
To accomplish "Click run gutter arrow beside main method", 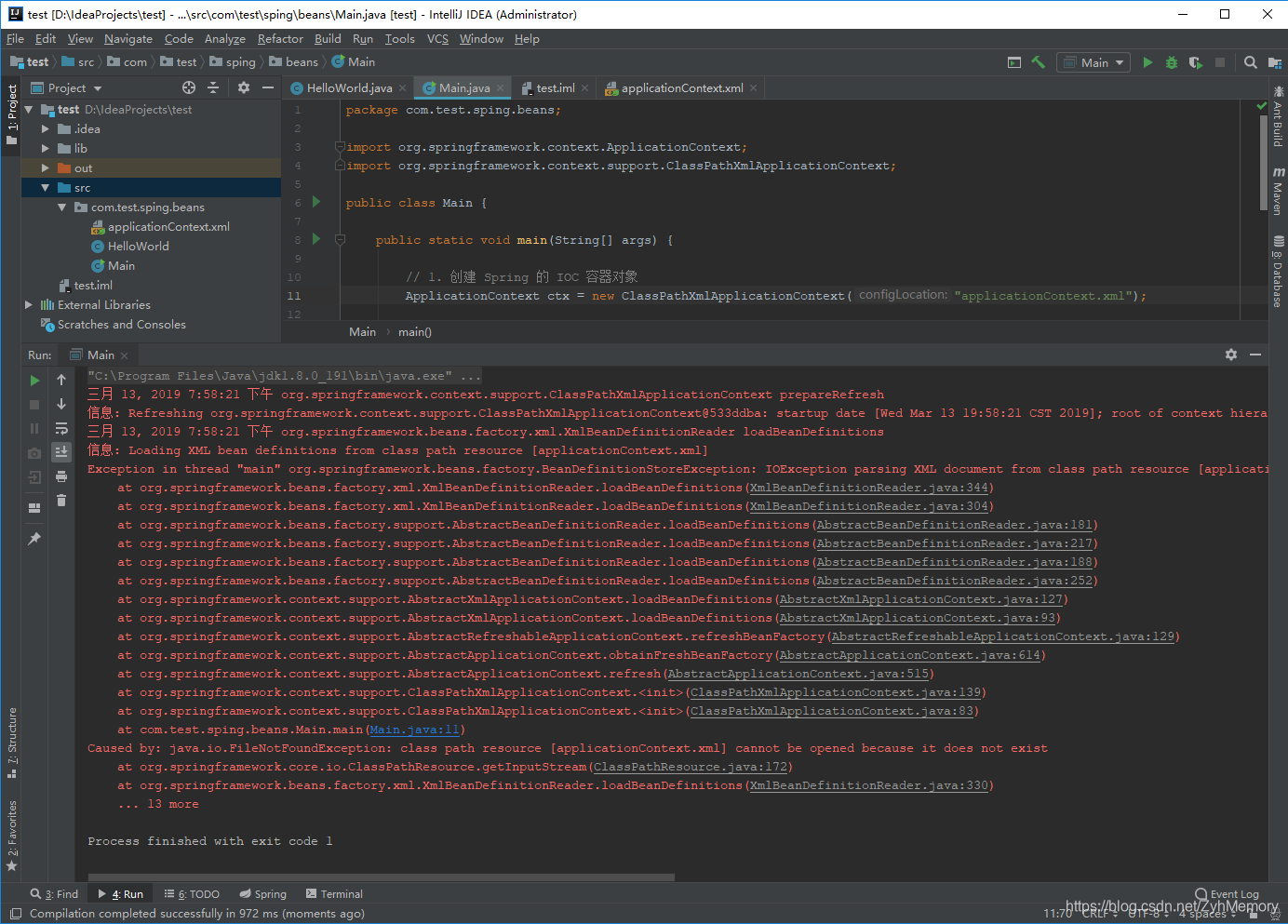I will click(x=316, y=239).
